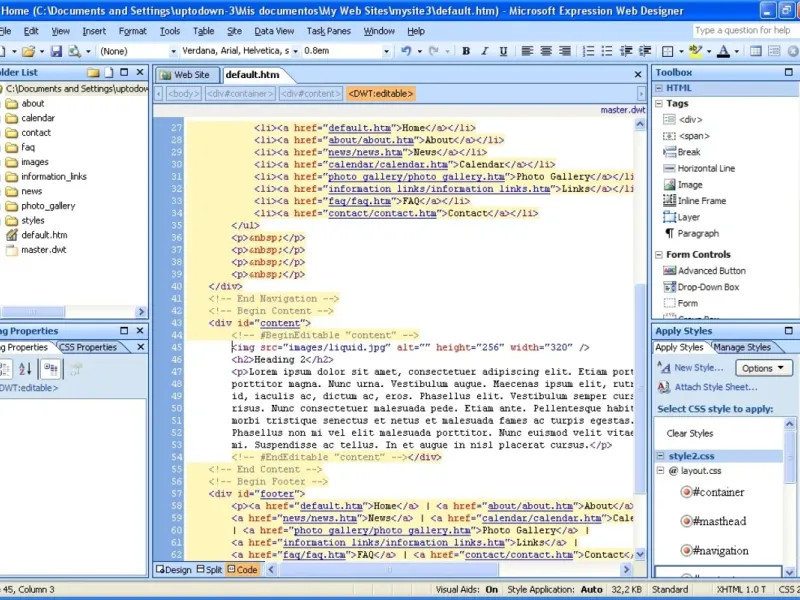The image size is (800, 600).
Task: Click the Open folder toolbar icon
Action: click(x=29, y=51)
